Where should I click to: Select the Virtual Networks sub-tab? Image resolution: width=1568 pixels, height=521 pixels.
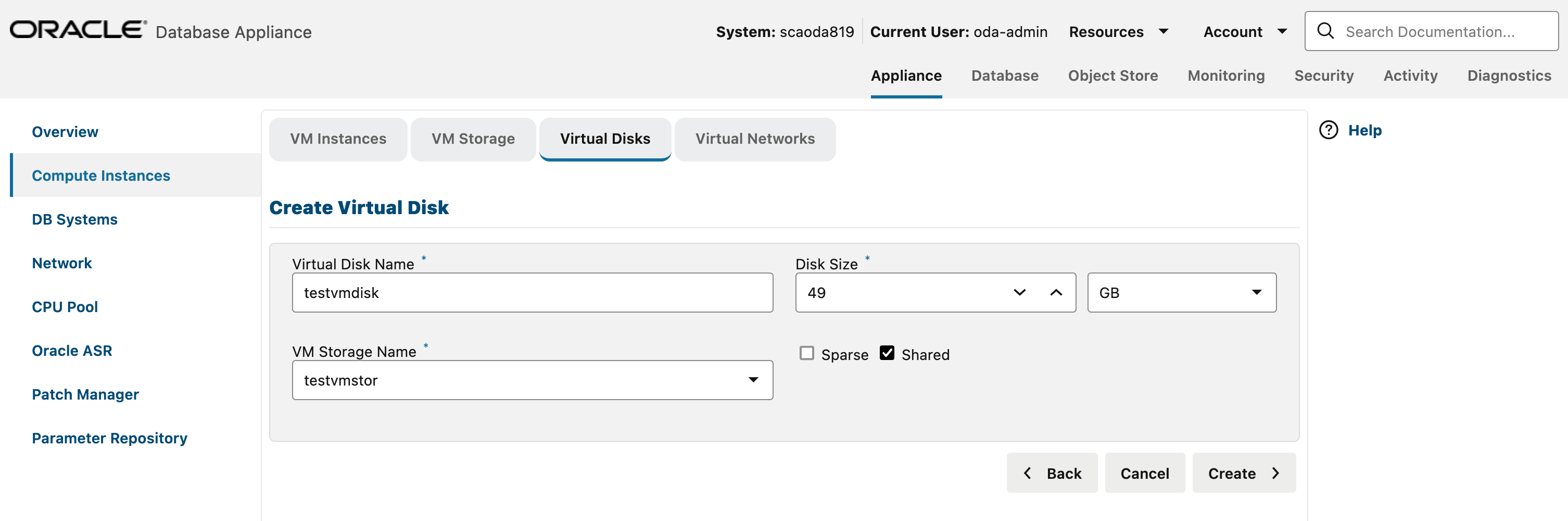coord(755,139)
